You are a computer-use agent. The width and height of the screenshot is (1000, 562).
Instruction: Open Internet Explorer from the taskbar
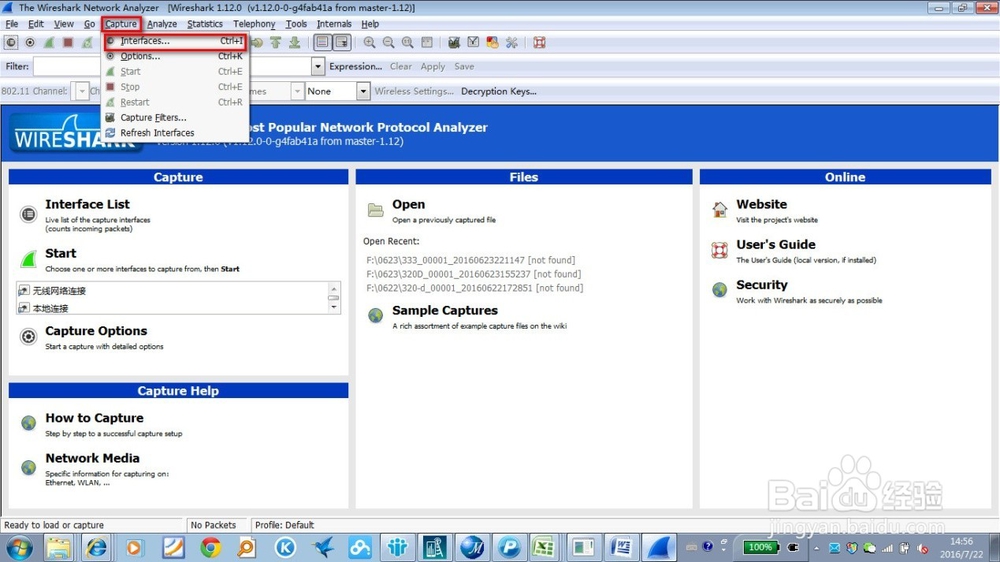click(96, 548)
